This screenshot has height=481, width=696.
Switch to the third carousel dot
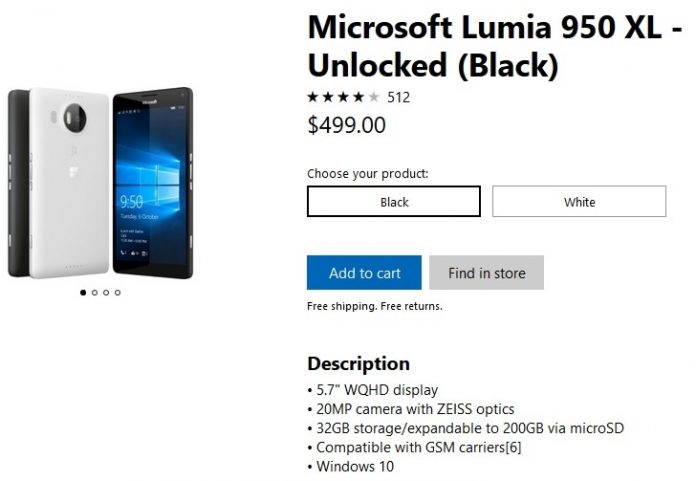(x=106, y=293)
